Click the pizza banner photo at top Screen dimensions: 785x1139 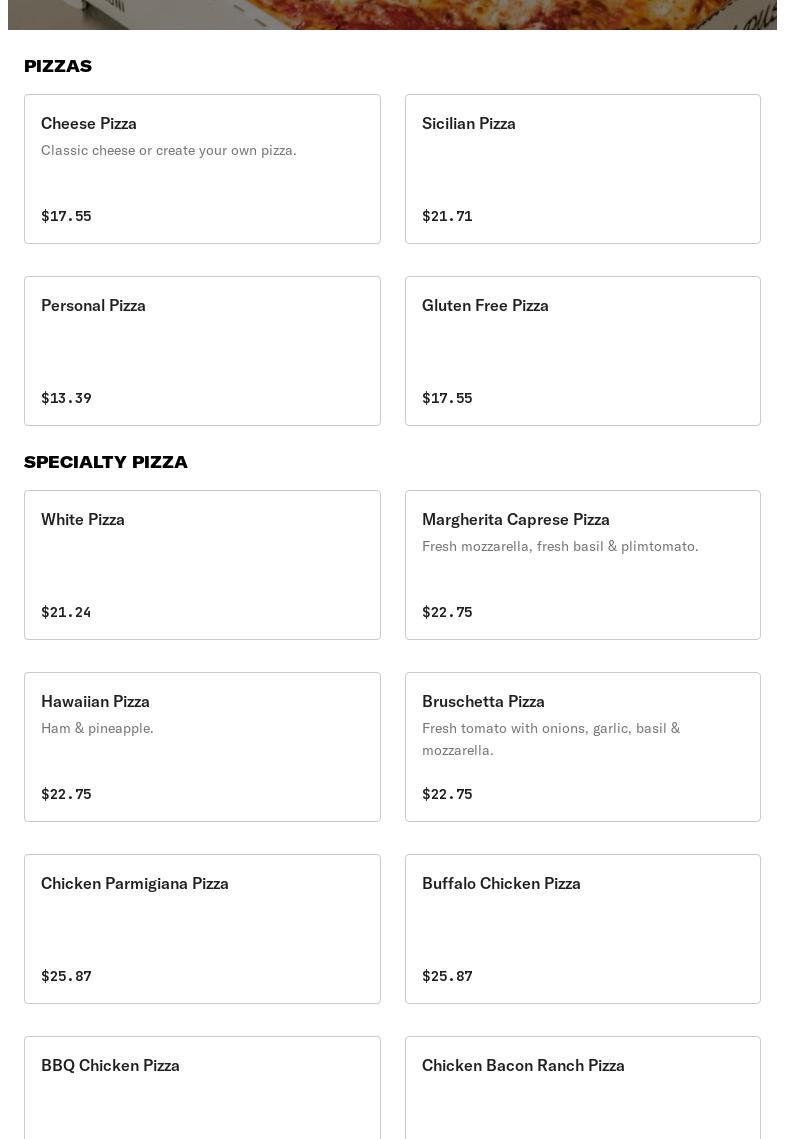[x=392, y=14]
